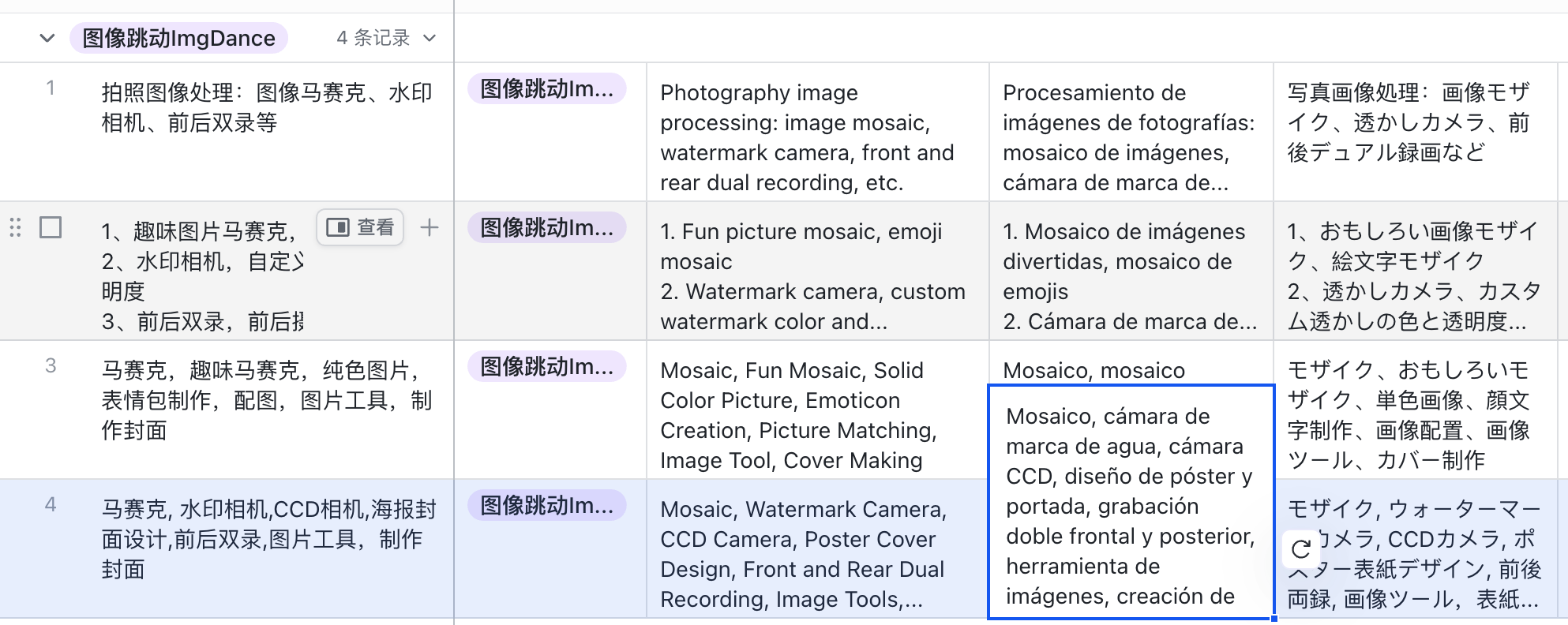Click the plus icon beside 查看
The width and height of the screenshot is (1568, 625).
click(x=429, y=227)
